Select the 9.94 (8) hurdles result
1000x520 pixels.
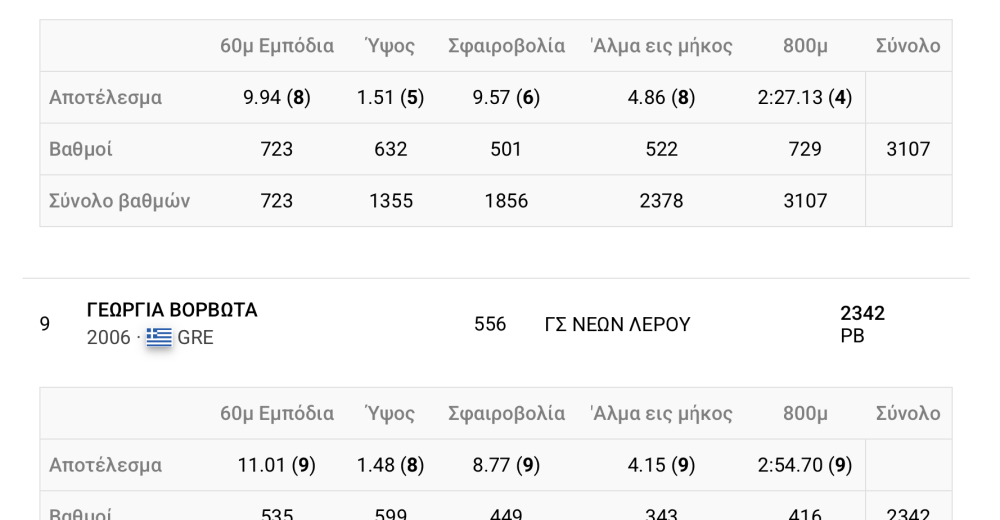(277, 98)
